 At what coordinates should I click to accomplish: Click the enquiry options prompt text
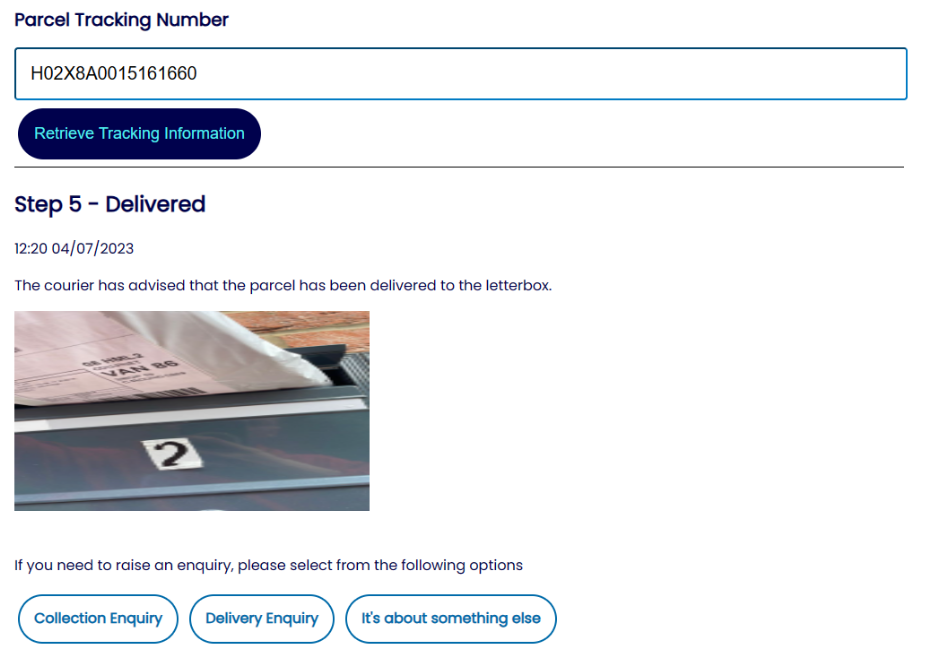[x=268, y=566]
